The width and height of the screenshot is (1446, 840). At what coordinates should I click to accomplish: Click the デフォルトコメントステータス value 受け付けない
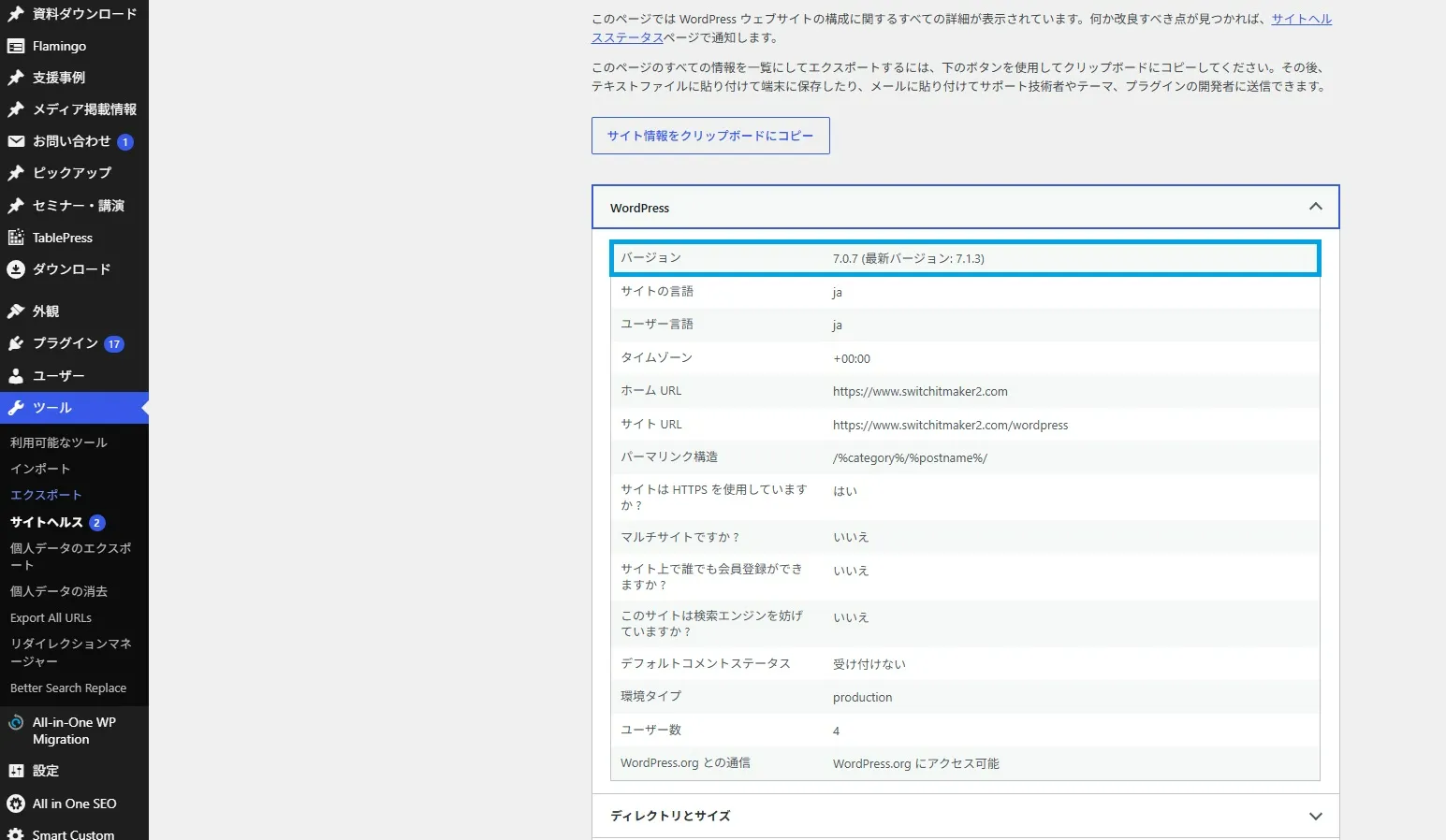[869, 664]
